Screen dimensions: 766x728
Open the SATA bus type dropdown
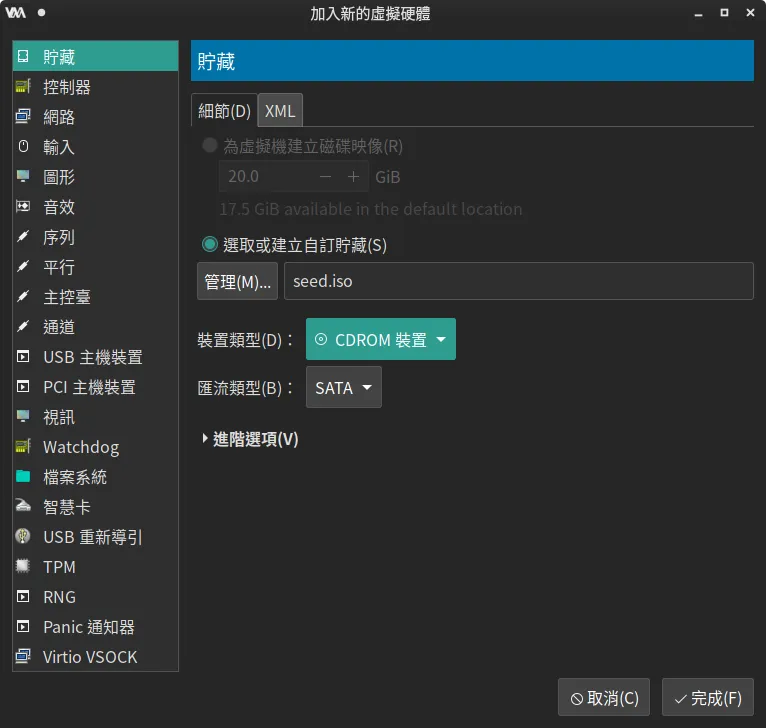point(343,388)
